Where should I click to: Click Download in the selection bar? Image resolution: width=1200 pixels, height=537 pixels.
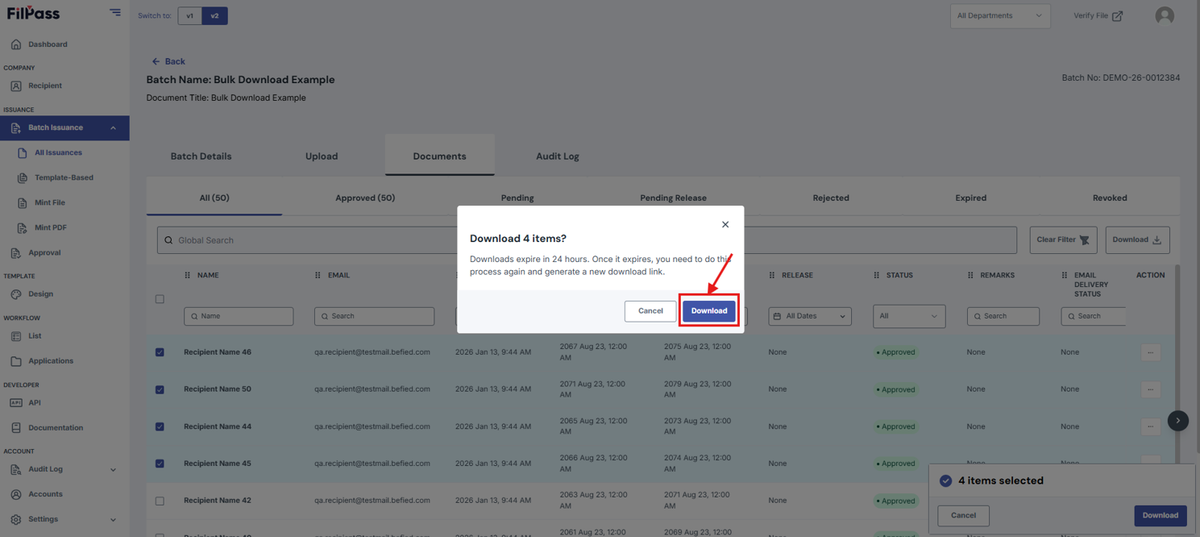tap(1160, 516)
